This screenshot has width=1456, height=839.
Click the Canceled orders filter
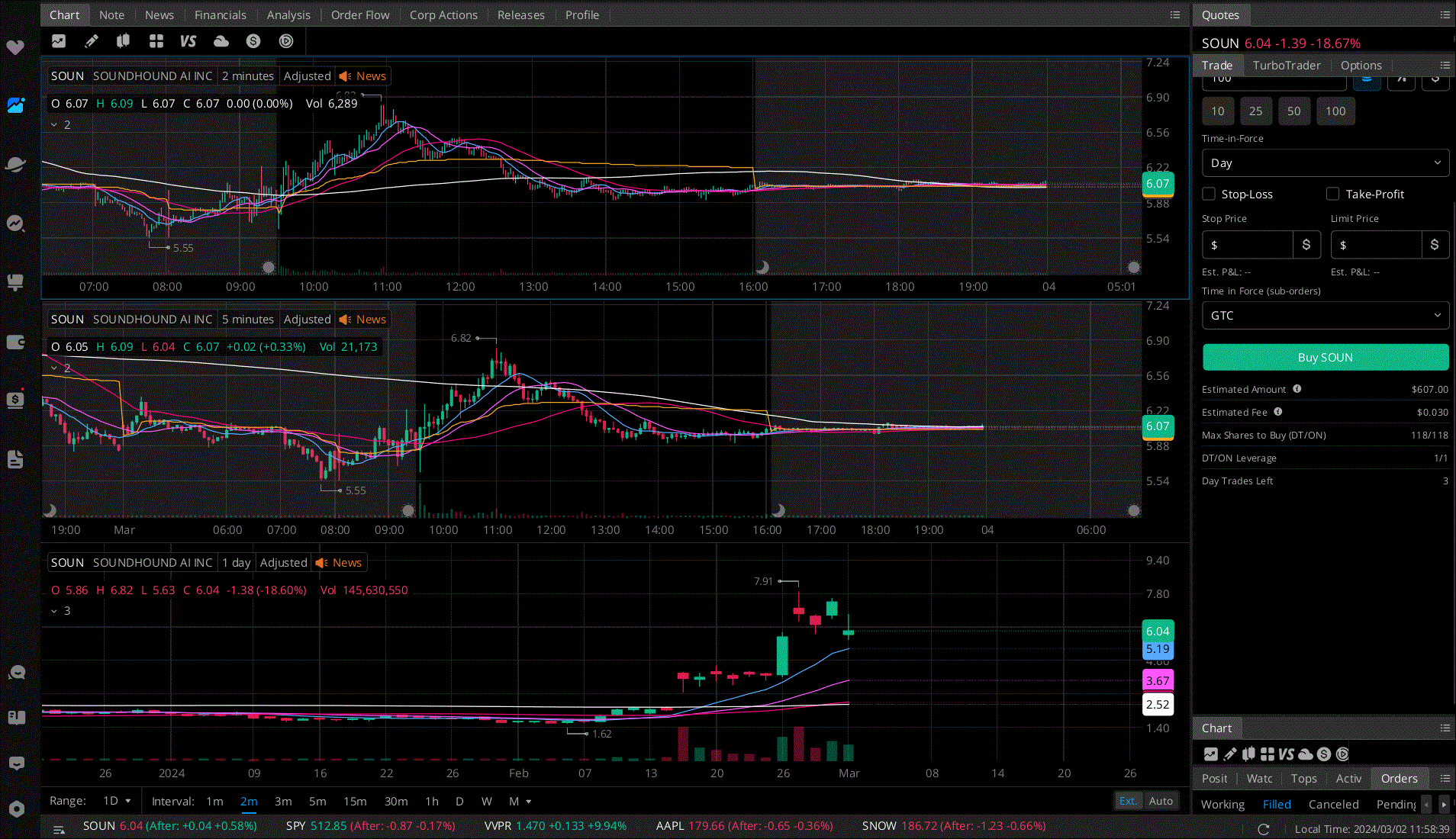[1333, 804]
